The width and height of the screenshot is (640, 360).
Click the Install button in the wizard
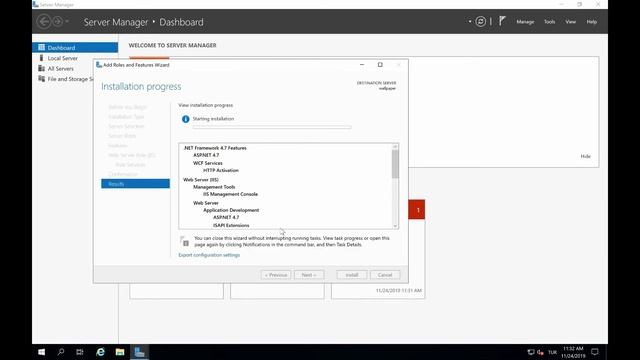(352, 275)
